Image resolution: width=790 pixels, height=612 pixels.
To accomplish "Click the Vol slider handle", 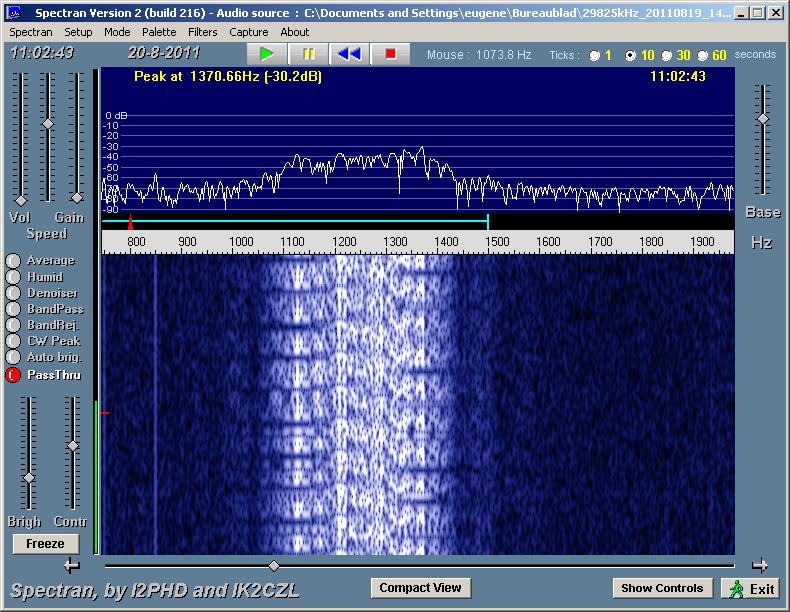I will point(20,200).
